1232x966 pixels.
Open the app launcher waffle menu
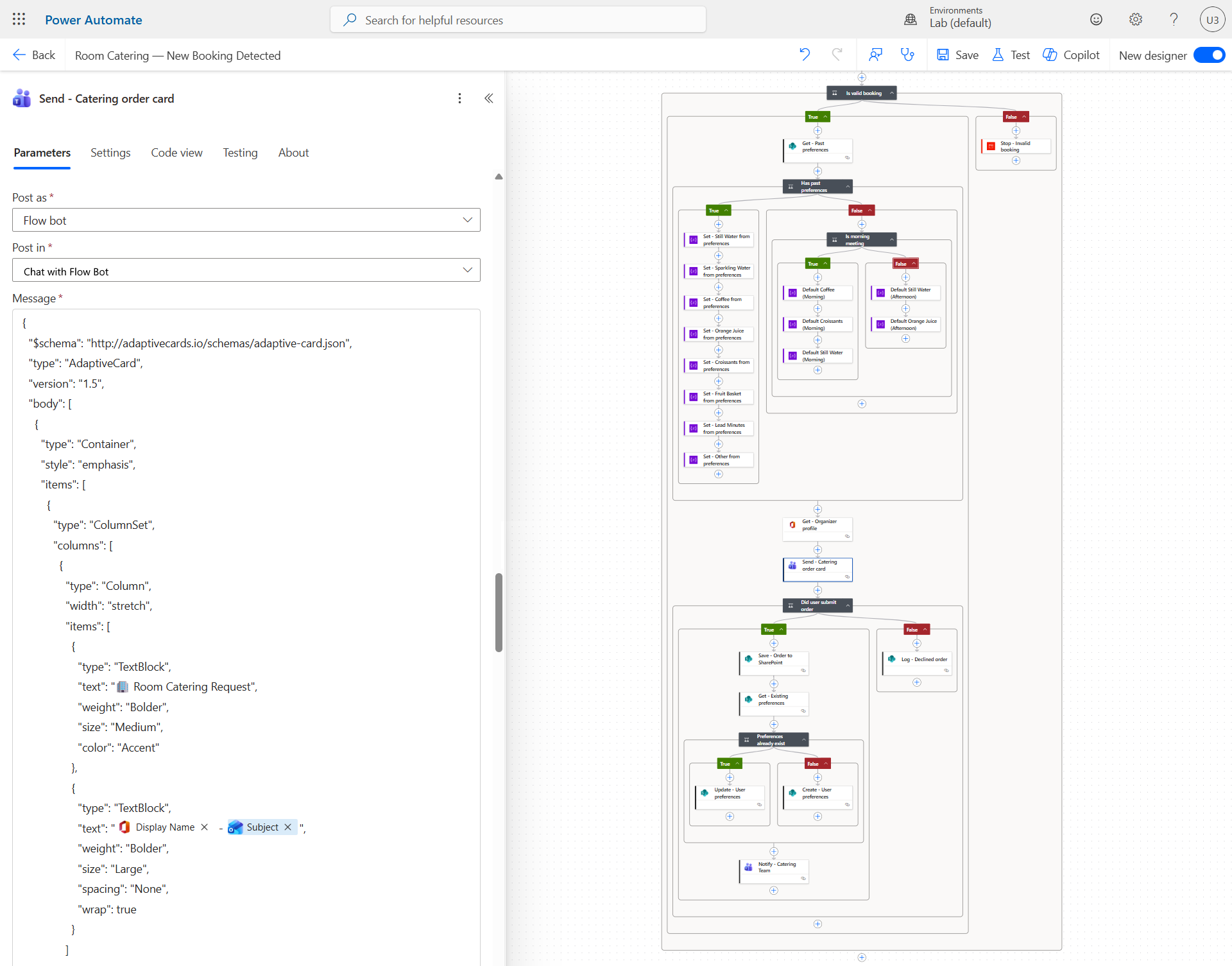(19, 19)
